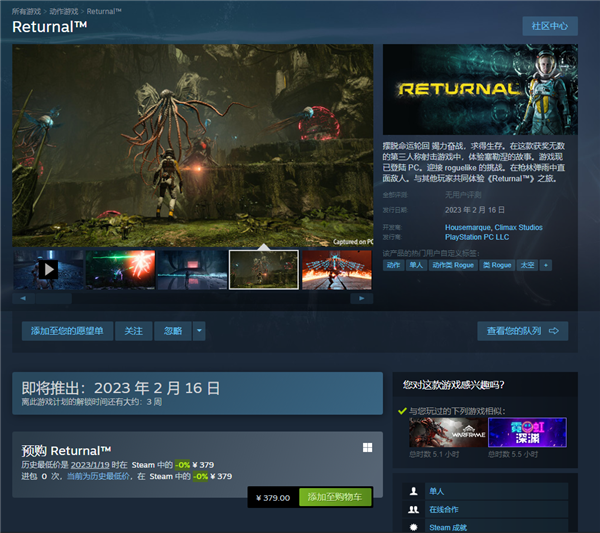
Task: Select the 类 Rogue tag
Action: [x=497, y=265]
